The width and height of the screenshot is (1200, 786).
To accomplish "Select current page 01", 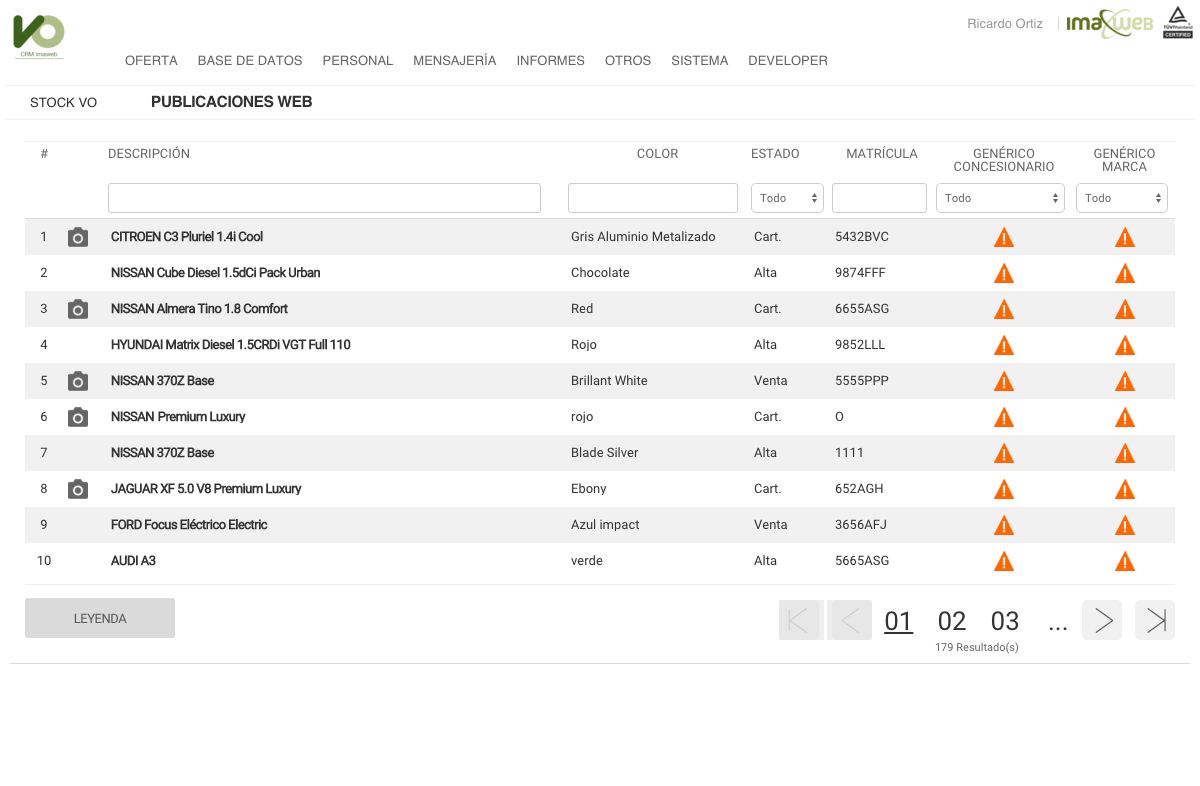I will (899, 621).
